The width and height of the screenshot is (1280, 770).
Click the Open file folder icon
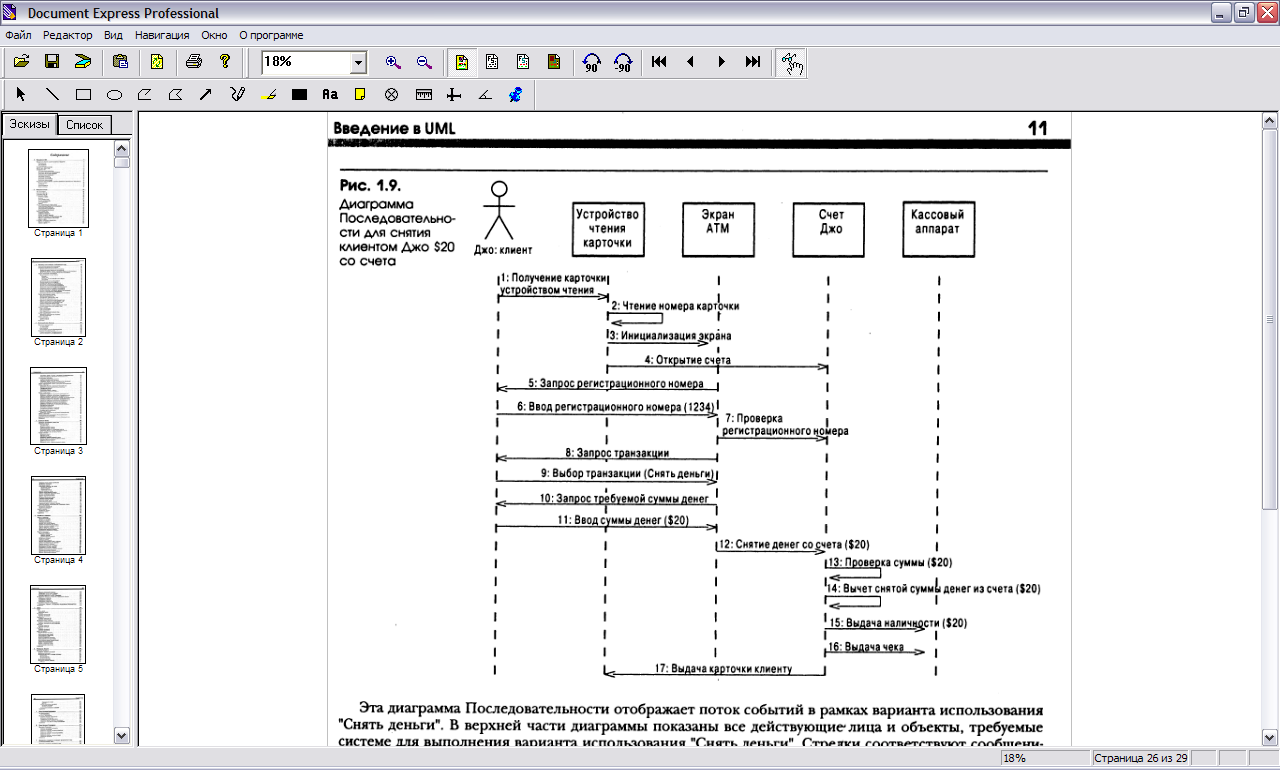[21, 62]
